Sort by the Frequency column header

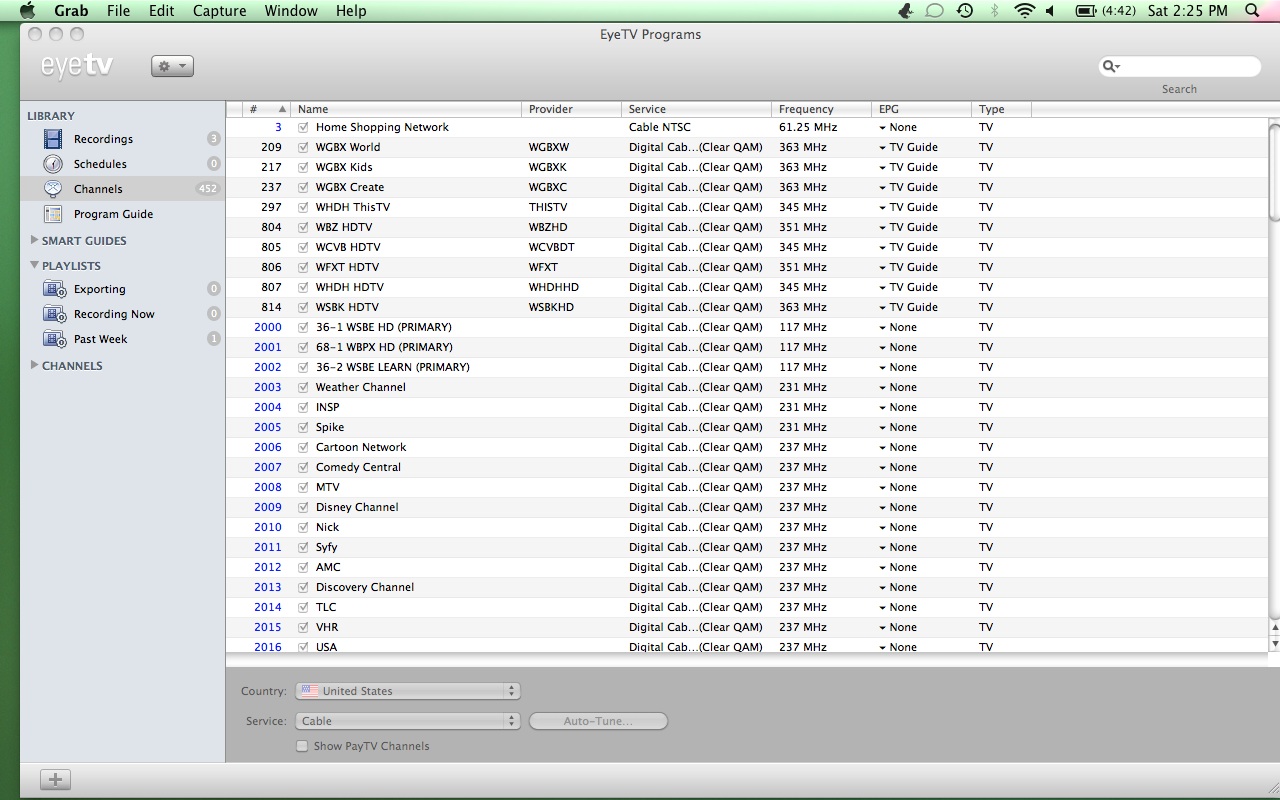(x=821, y=109)
